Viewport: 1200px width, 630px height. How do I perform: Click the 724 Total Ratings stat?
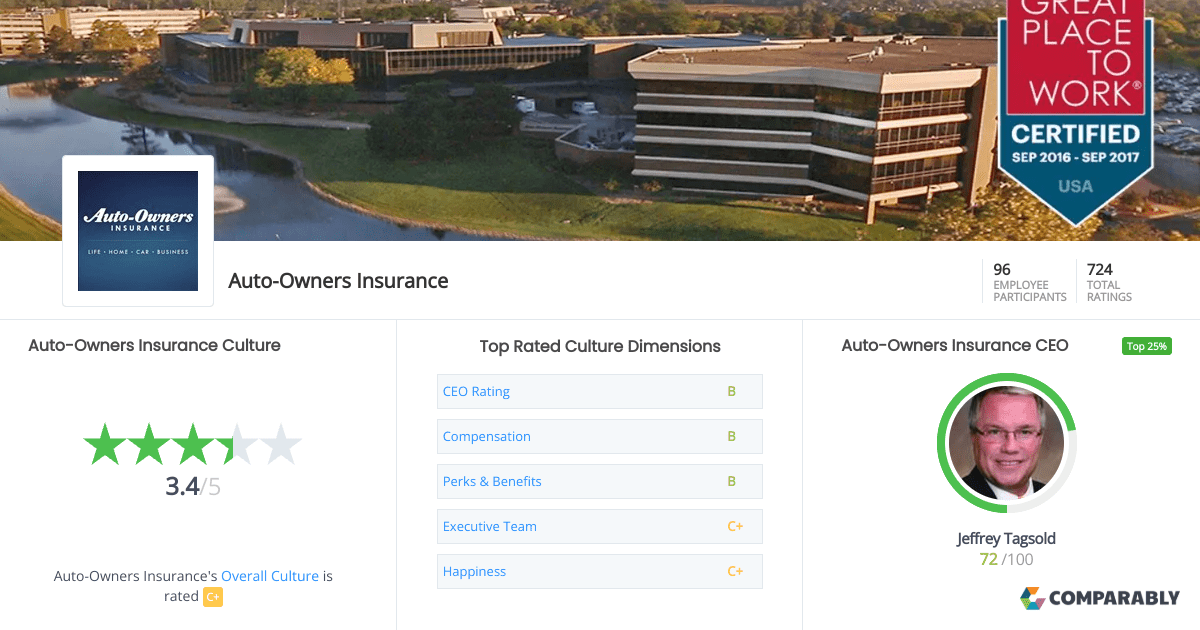click(1109, 282)
